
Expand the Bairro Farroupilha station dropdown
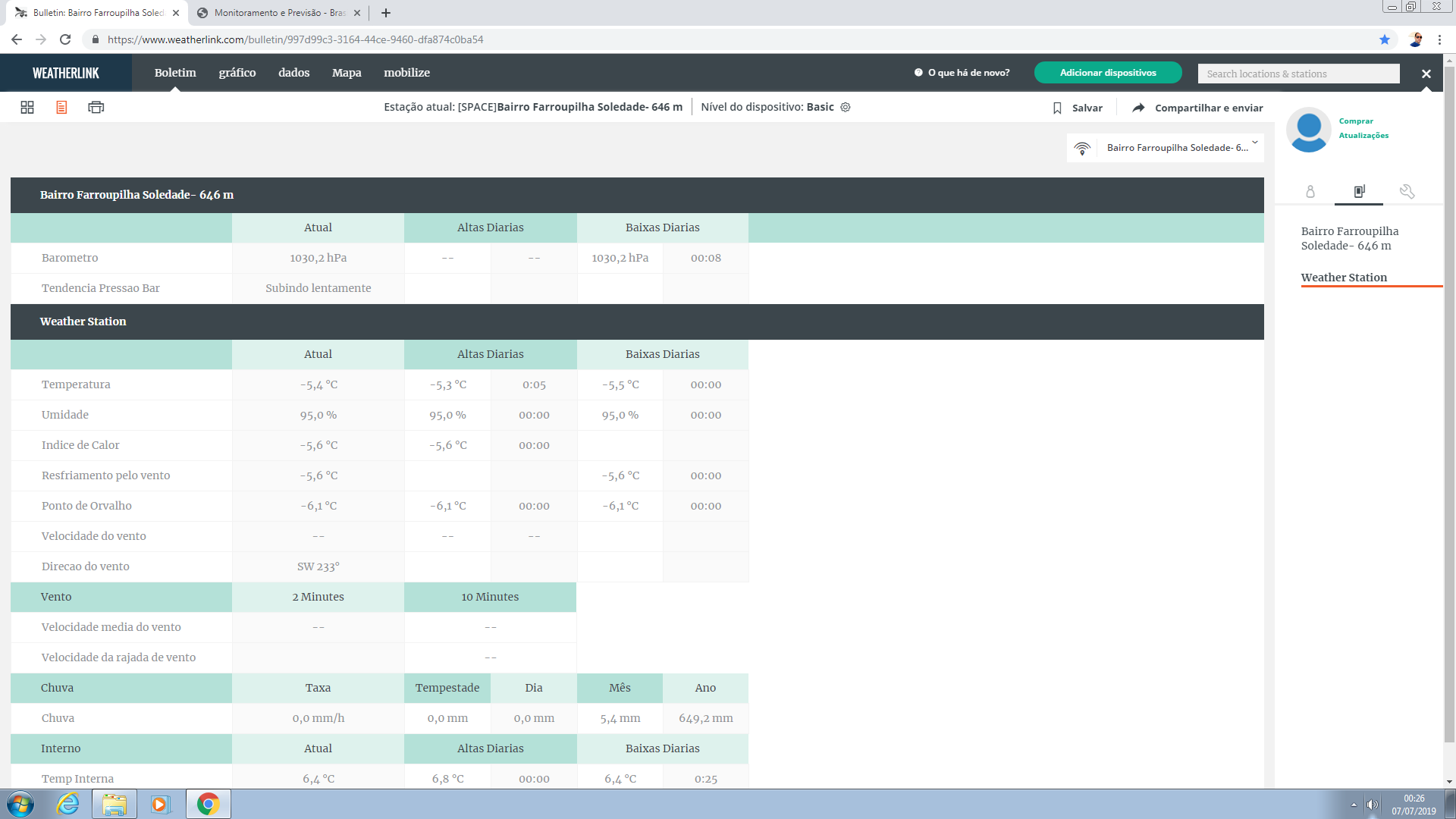tap(1254, 143)
